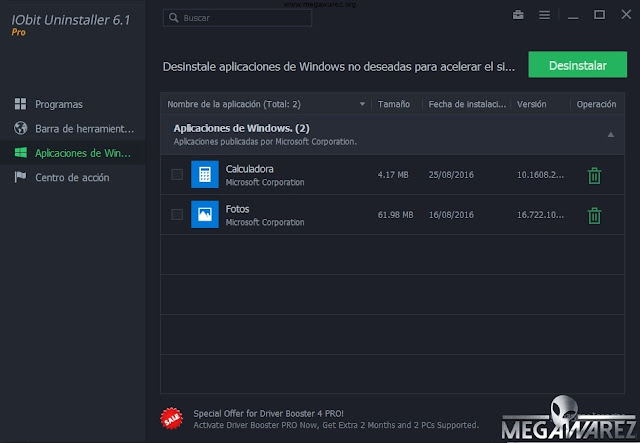Click the Fotos app icon
The height and width of the screenshot is (443, 640).
pyautogui.click(x=205, y=214)
